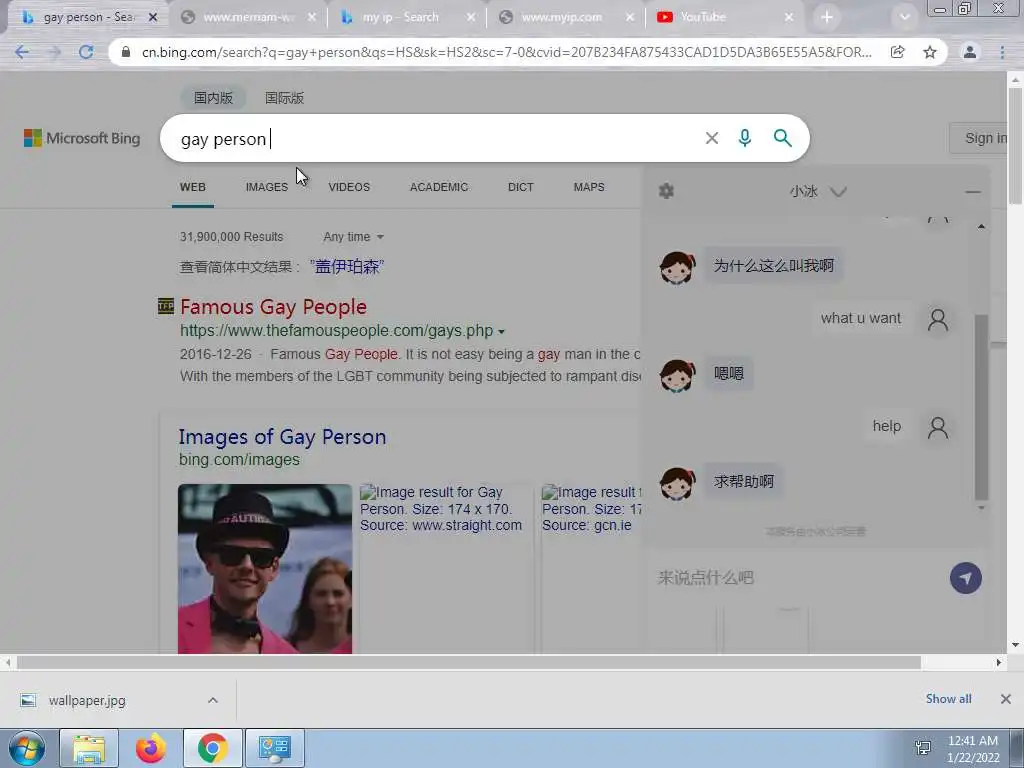Select the WEB search tab
The height and width of the screenshot is (768, 1024).
pyautogui.click(x=193, y=187)
